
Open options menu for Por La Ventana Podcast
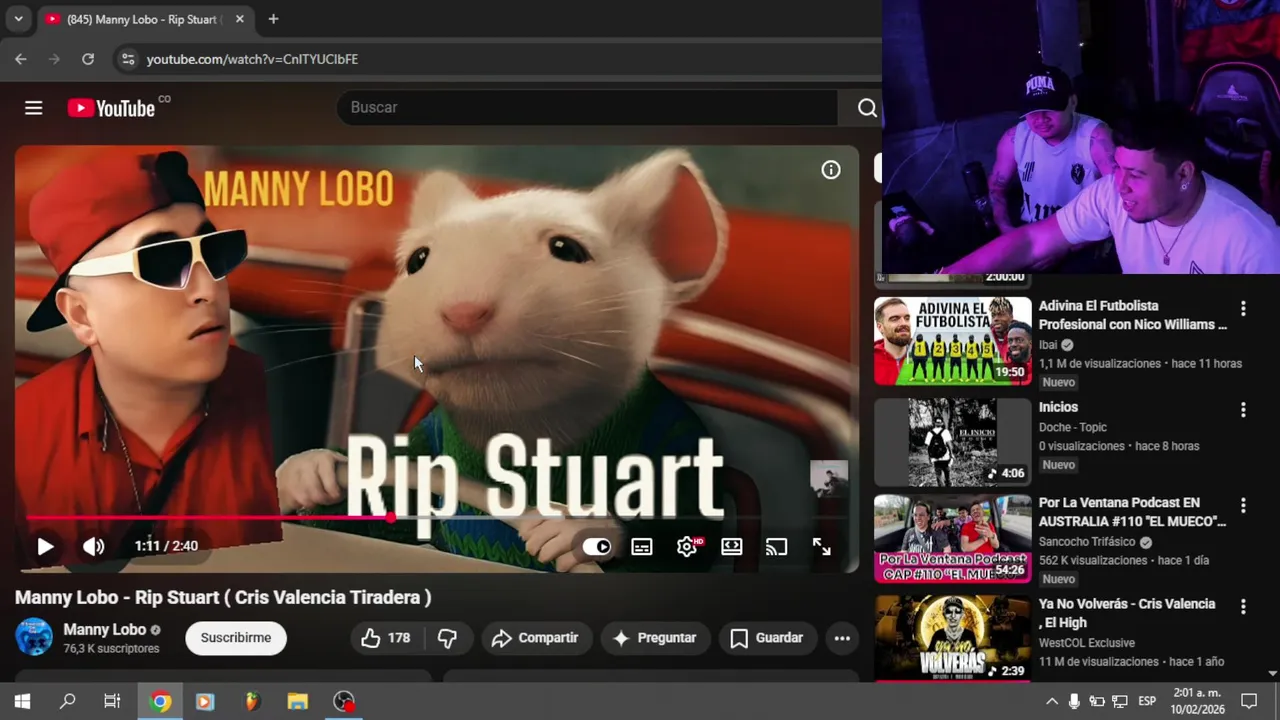pyautogui.click(x=1243, y=505)
